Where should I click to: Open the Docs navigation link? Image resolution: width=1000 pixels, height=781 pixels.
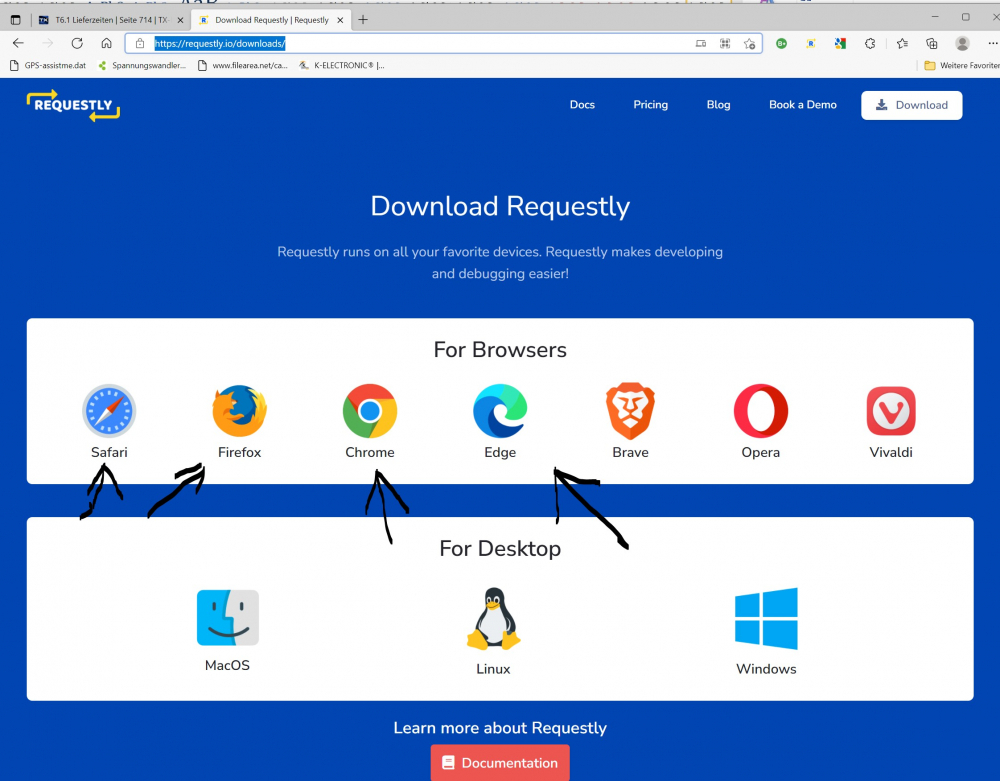[x=582, y=105]
